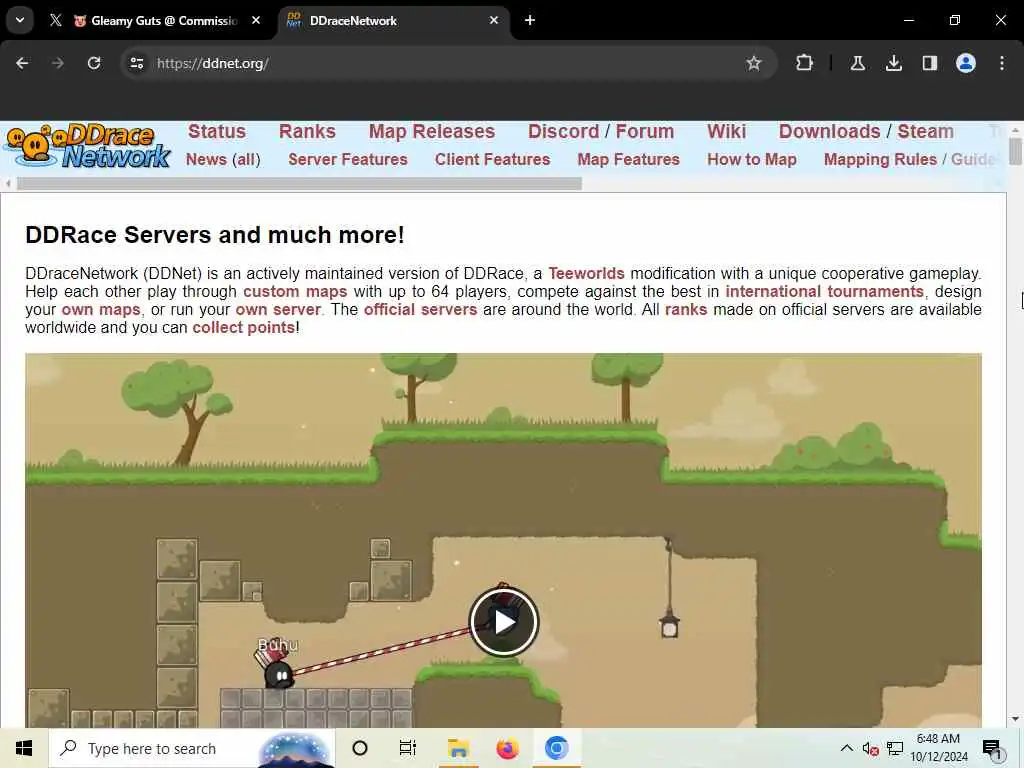Open the (all) news link
The image size is (1024, 768).
246,159
